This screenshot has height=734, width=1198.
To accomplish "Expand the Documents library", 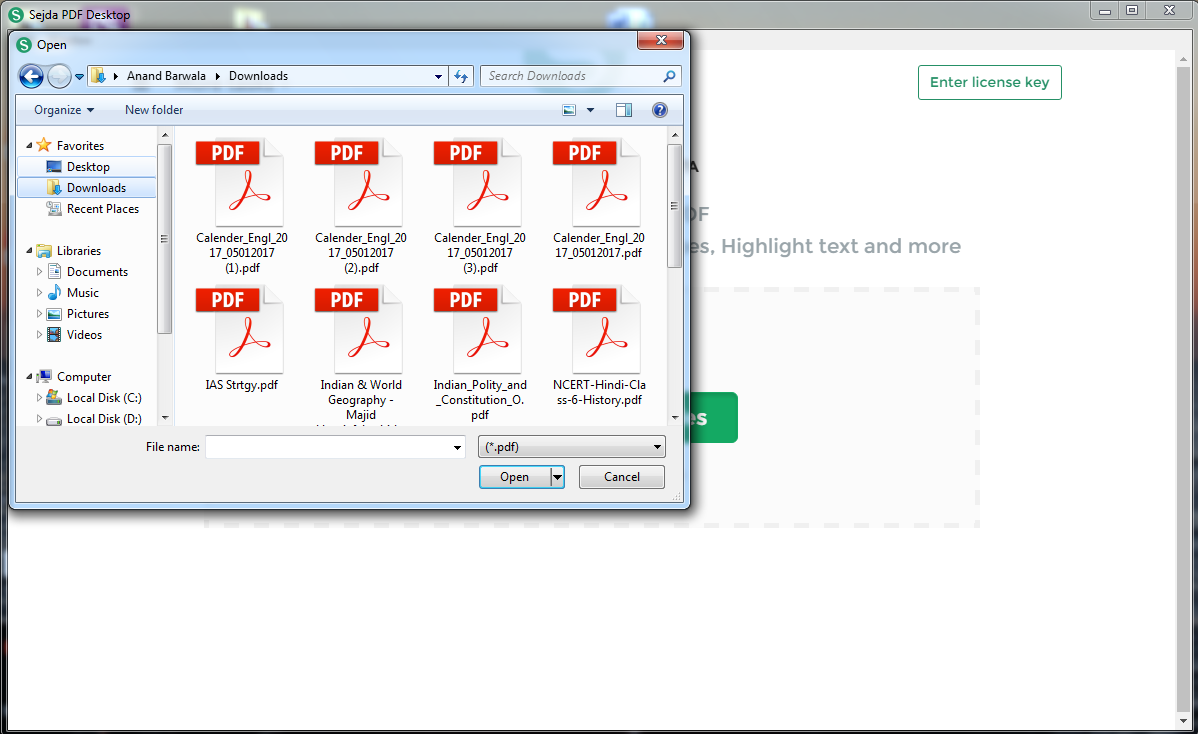I will [40, 271].
